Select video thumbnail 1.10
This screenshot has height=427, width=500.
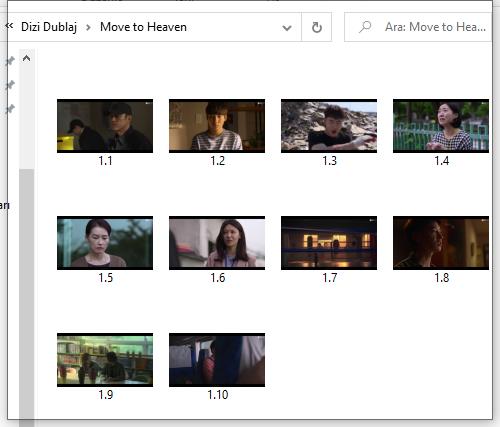217,360
